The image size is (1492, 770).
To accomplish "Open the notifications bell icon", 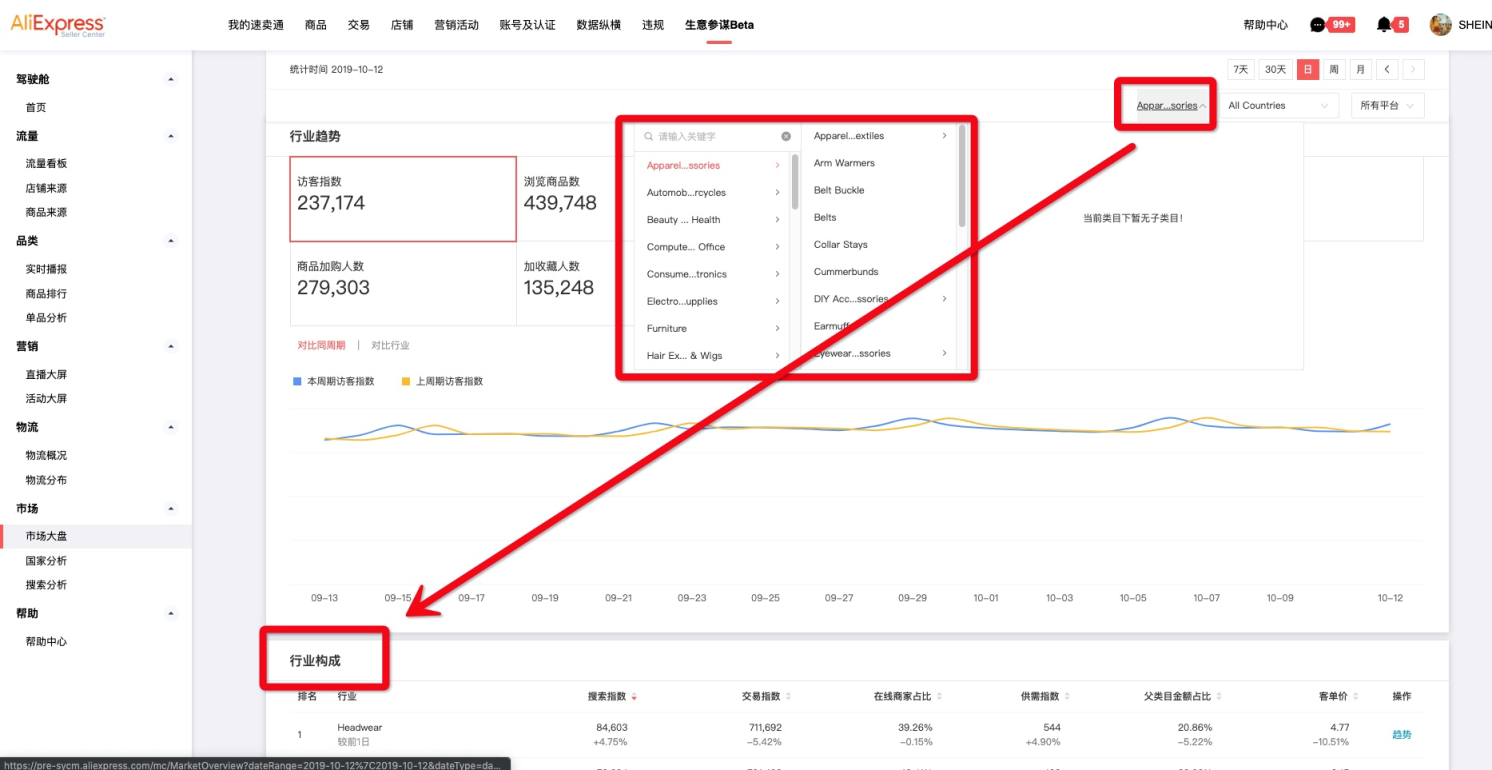I will tap(1384, 25).
